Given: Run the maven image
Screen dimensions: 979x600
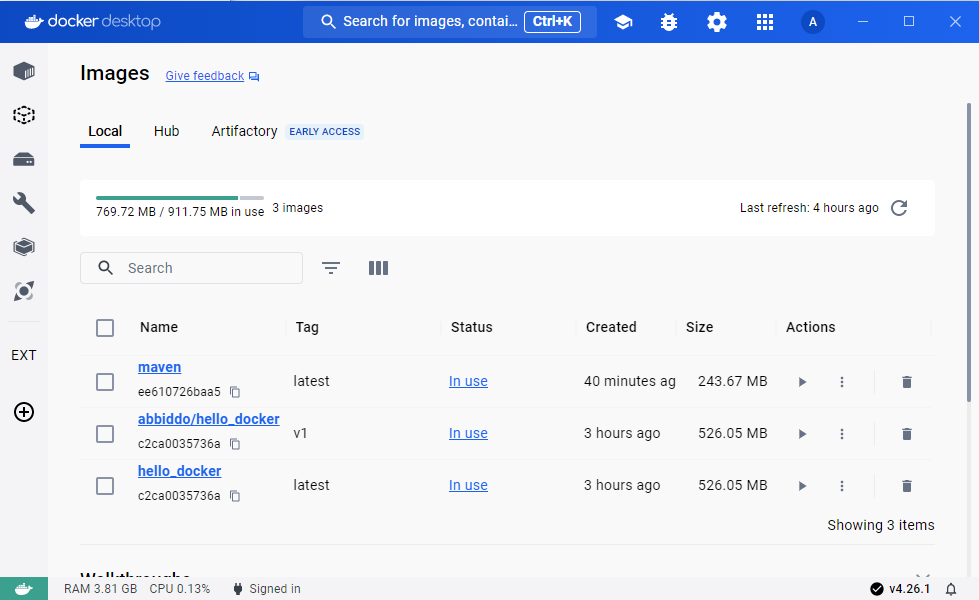Looking at the screenshot, I should tap(802, 382).
